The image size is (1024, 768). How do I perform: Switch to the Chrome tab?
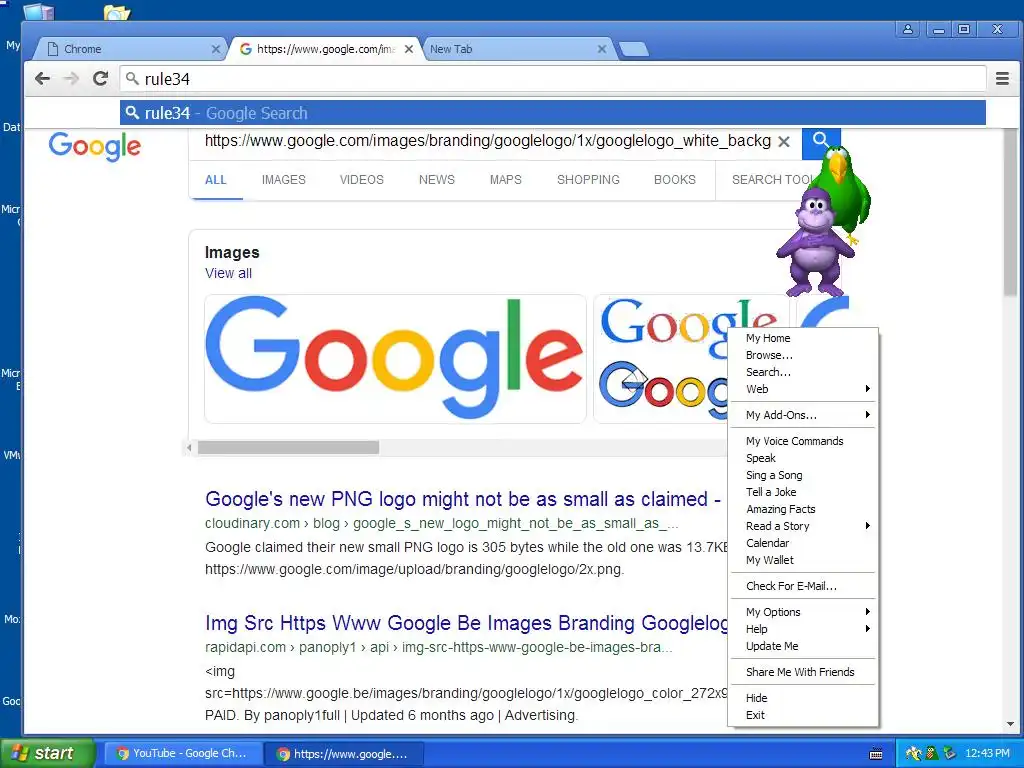(x=129, y=49)
